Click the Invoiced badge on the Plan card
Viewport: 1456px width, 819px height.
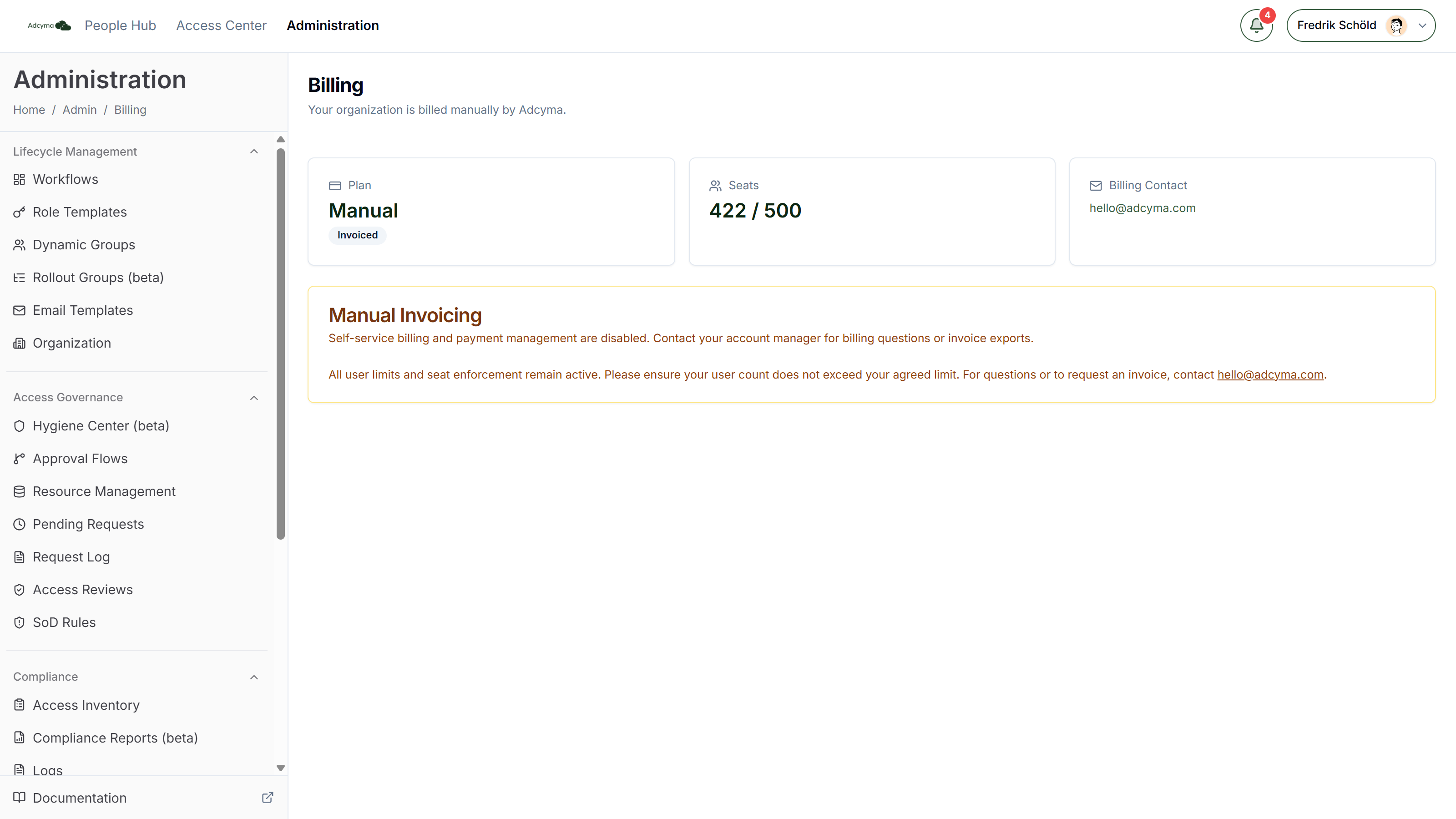click(357, 235)
